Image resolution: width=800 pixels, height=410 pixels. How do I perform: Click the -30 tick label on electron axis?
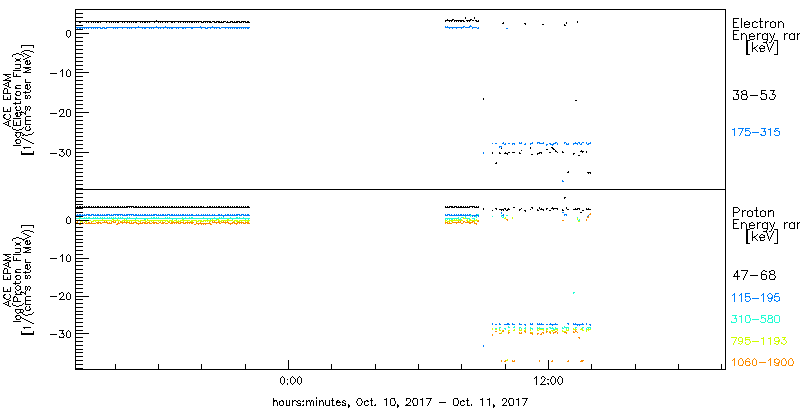click(x=60, y=152)
